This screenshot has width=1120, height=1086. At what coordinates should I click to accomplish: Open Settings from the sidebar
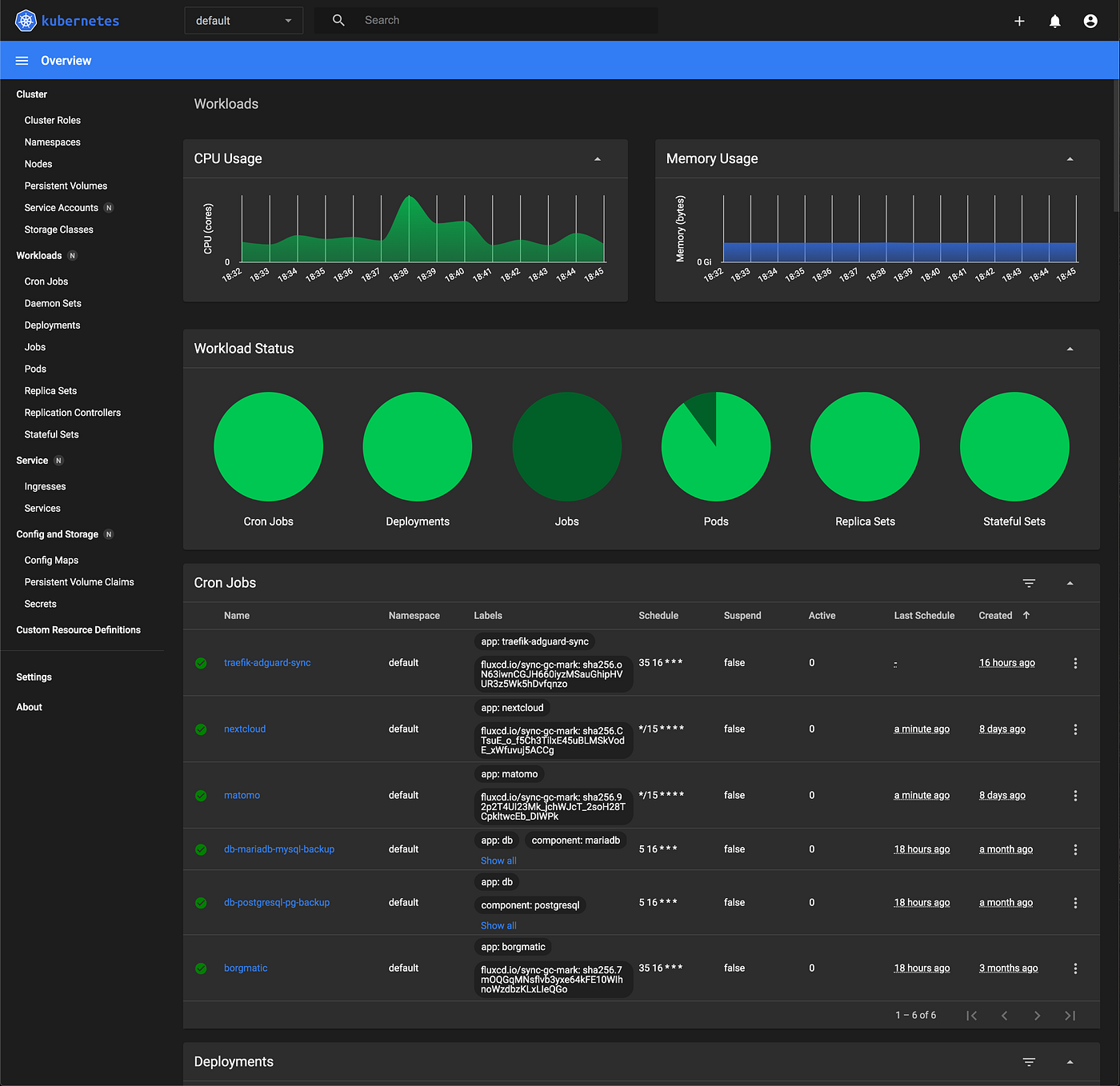pos(34,677)
